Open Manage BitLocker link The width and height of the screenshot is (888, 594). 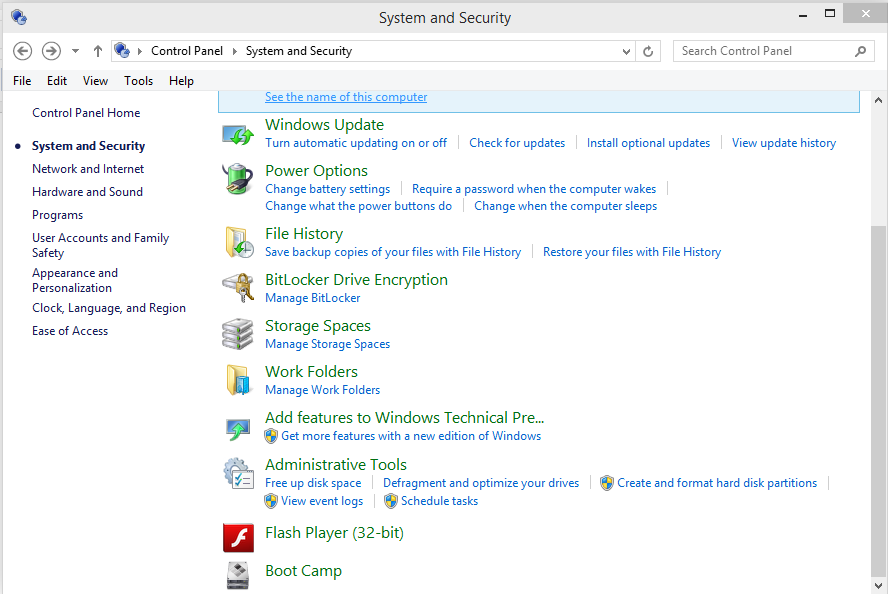(313, 298)
